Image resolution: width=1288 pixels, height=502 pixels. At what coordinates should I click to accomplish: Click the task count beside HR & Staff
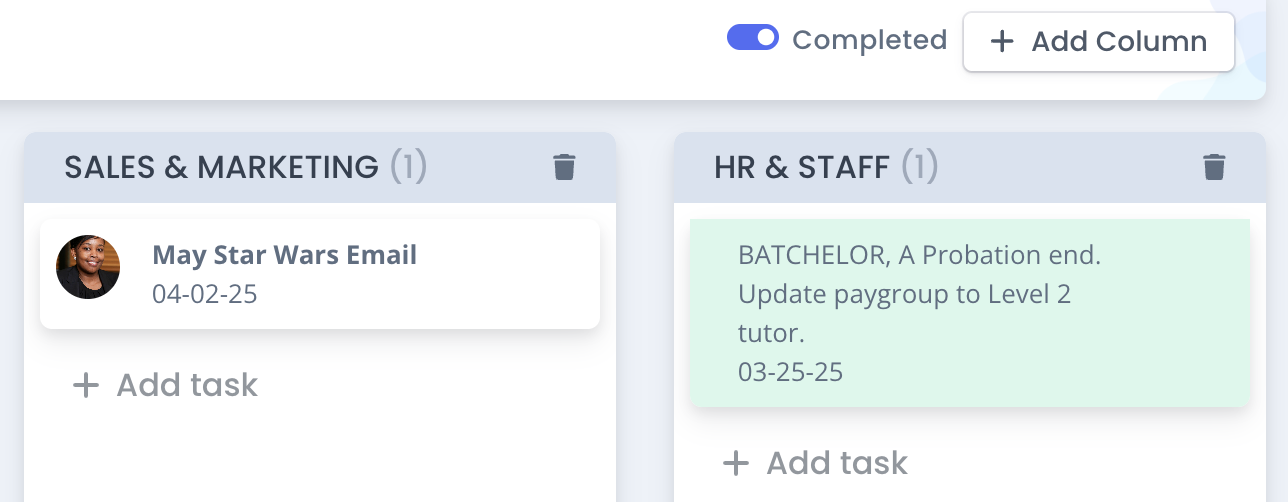click(920, 167)
